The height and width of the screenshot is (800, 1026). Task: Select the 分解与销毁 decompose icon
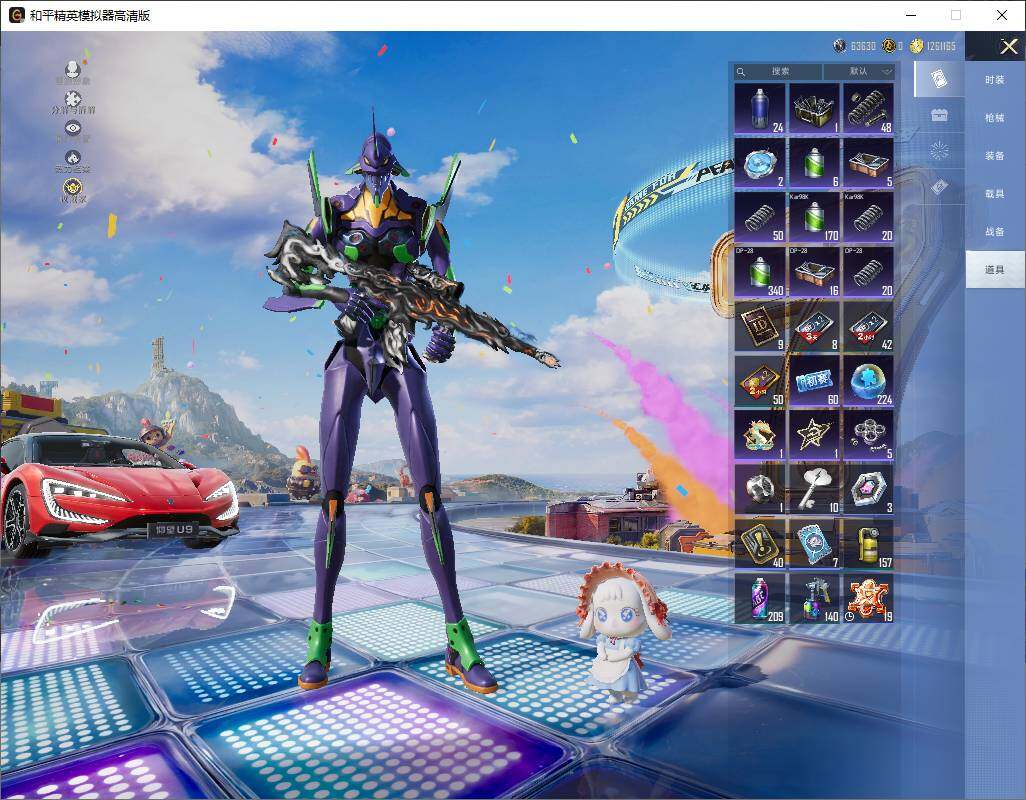73,98
